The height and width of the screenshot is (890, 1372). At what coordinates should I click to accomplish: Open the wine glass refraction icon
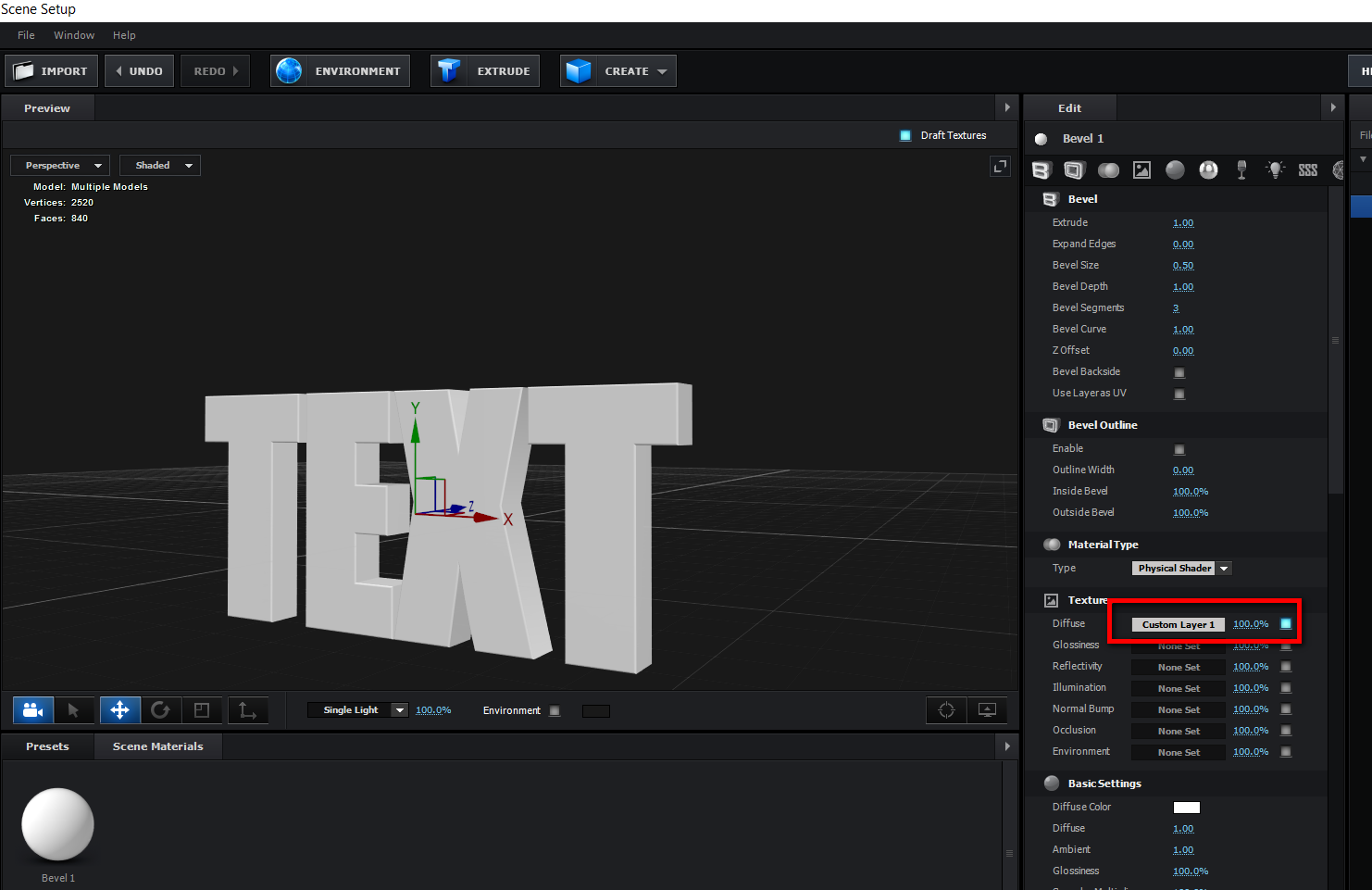1241,170
